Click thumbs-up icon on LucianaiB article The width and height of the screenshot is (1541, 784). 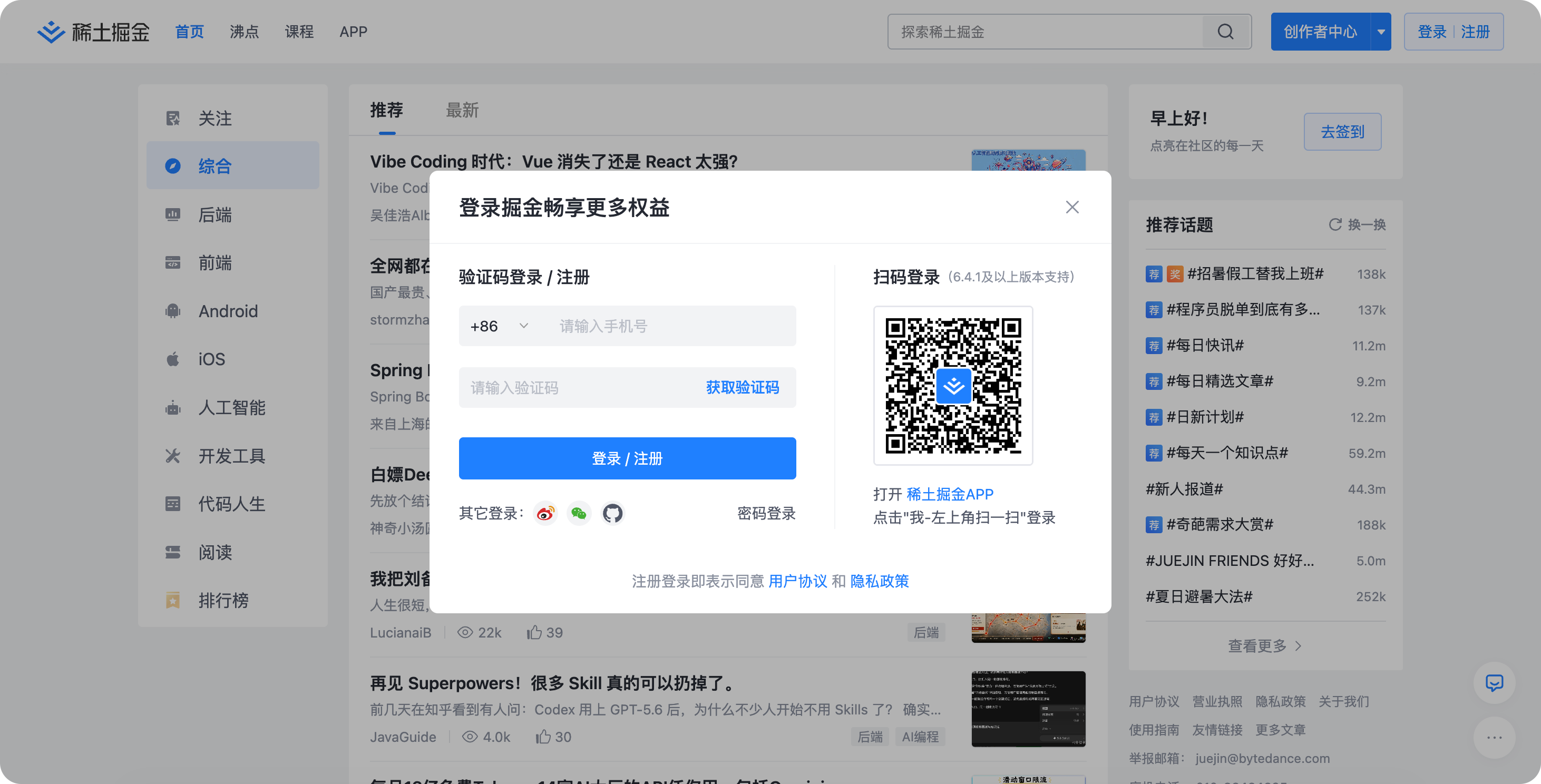pyautogui.click(x=534, y=632)
